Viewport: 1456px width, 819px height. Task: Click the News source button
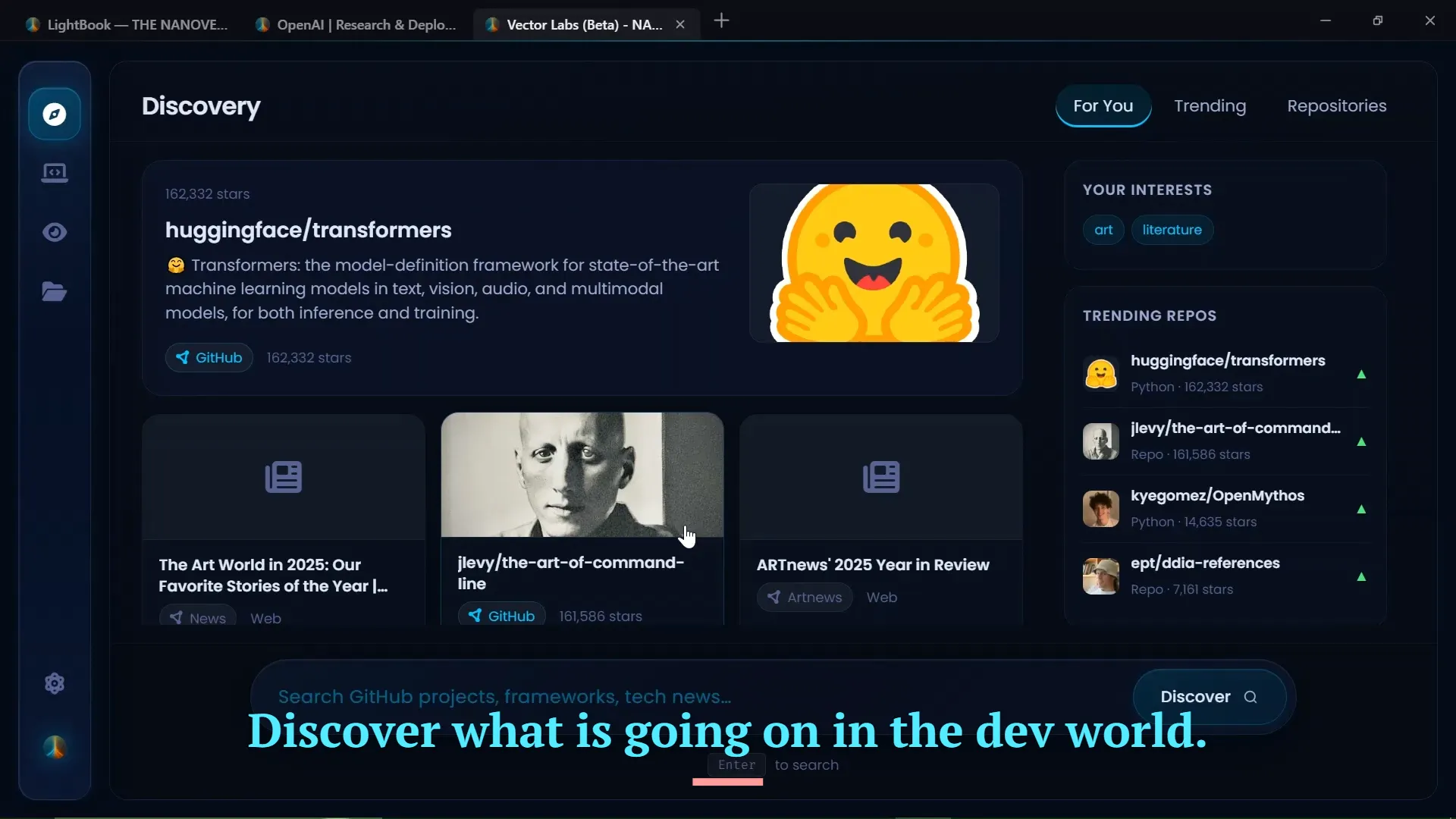[x=197, y=617]
